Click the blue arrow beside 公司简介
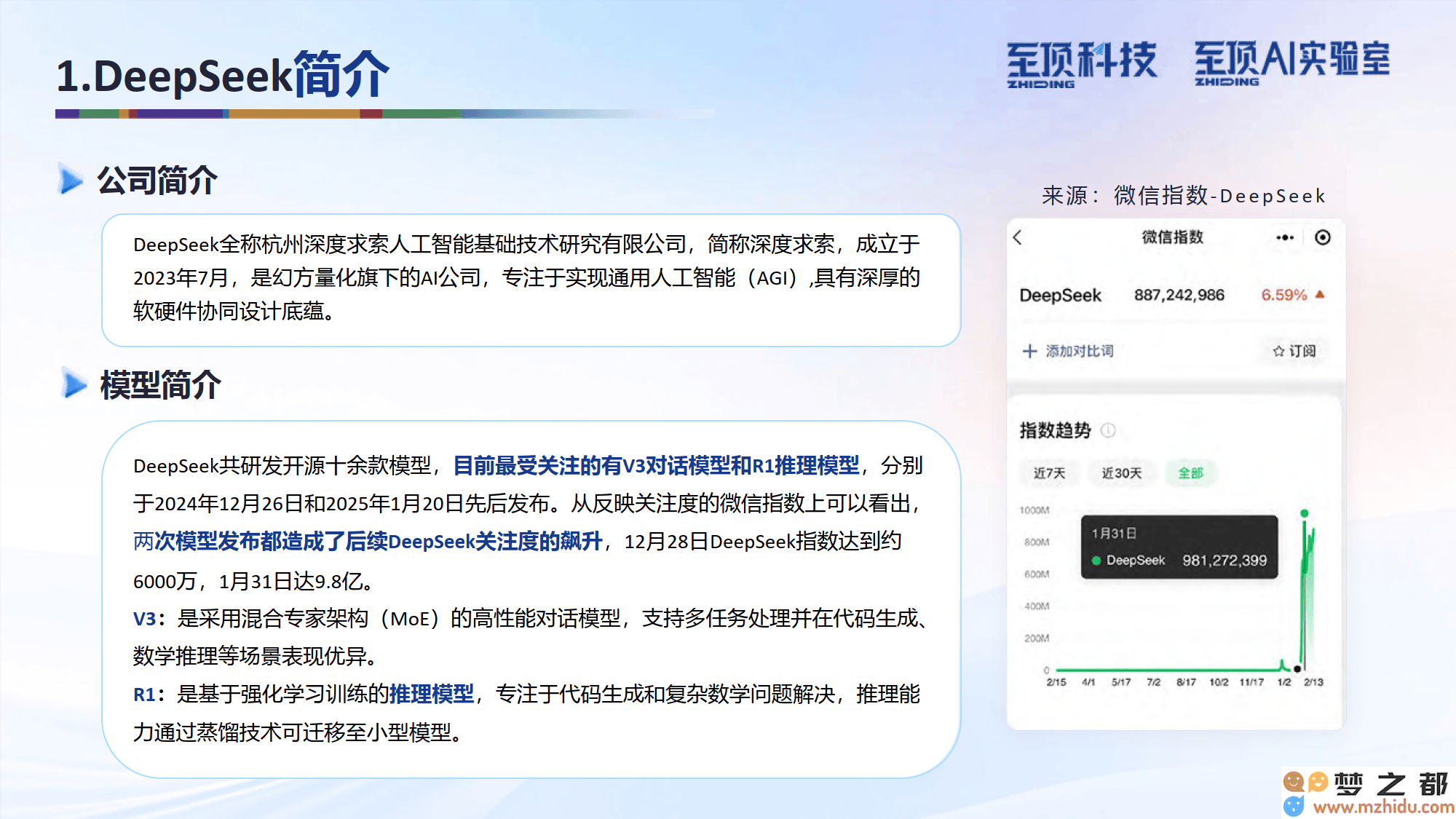Screen dimensions: 1456x819 pyautogui.click(x=71, y=180)
